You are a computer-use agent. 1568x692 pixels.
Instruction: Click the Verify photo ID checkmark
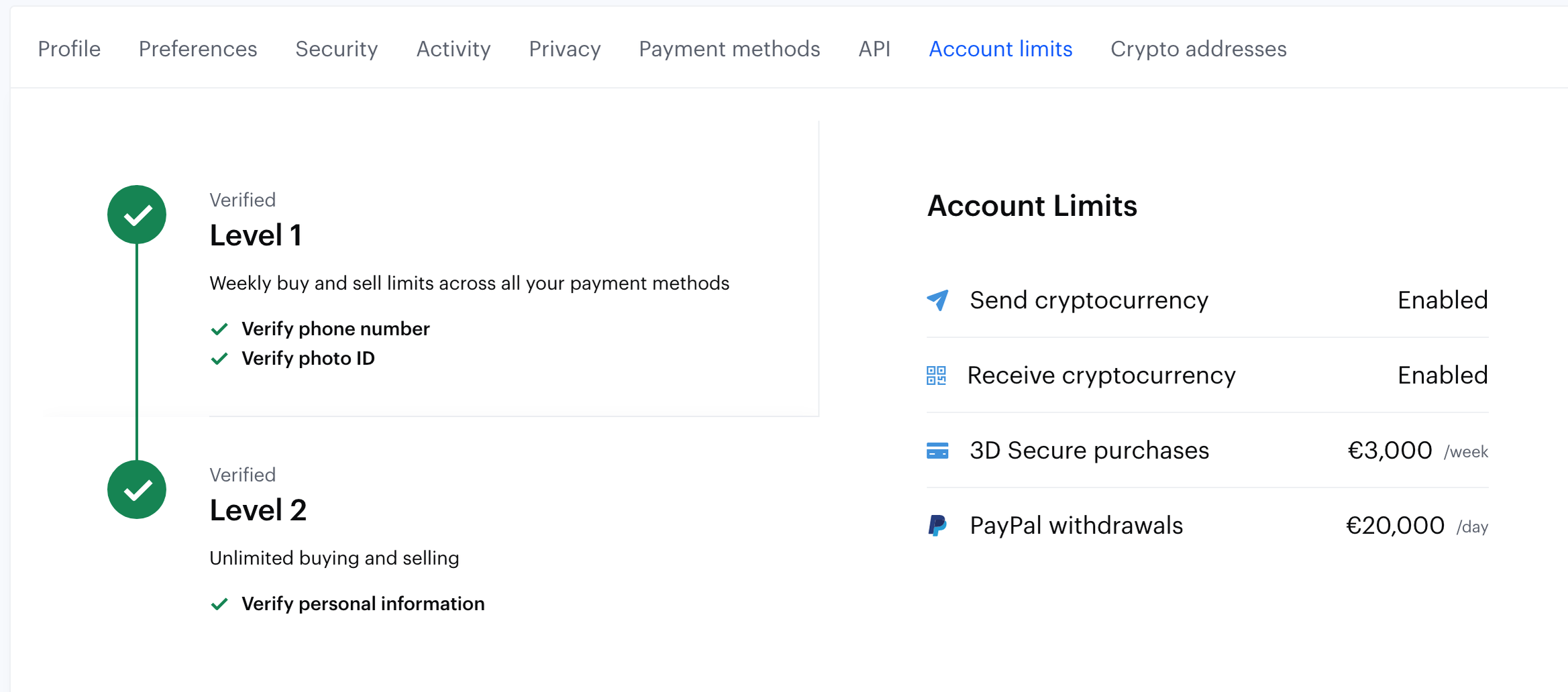click(x=219, y=359)
